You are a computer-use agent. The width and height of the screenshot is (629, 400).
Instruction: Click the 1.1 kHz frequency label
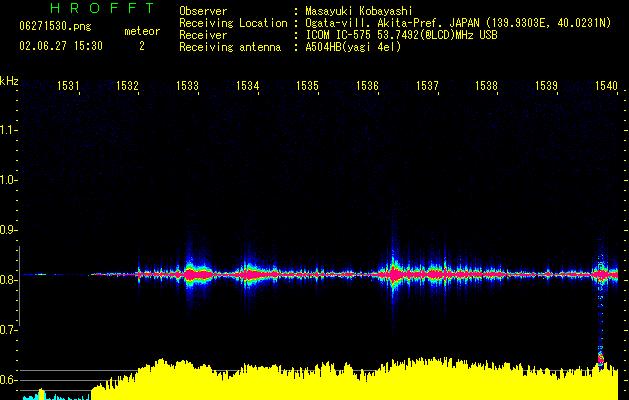pyautogui.click(x=8, y=130)
